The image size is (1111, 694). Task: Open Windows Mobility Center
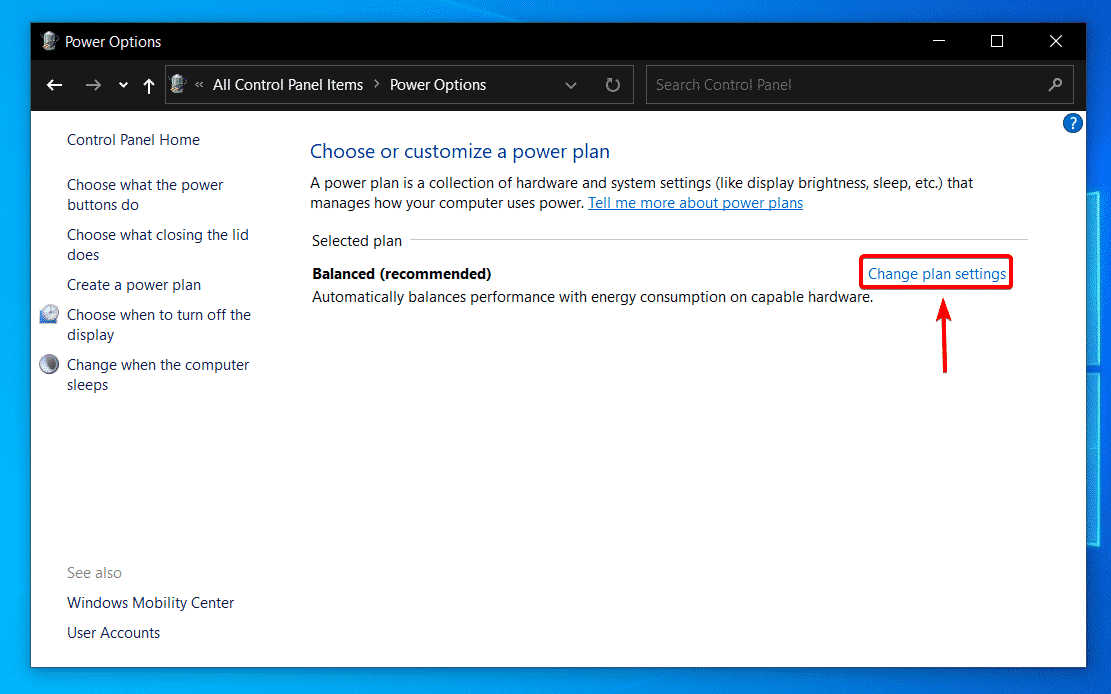click(x=150, y=603)
